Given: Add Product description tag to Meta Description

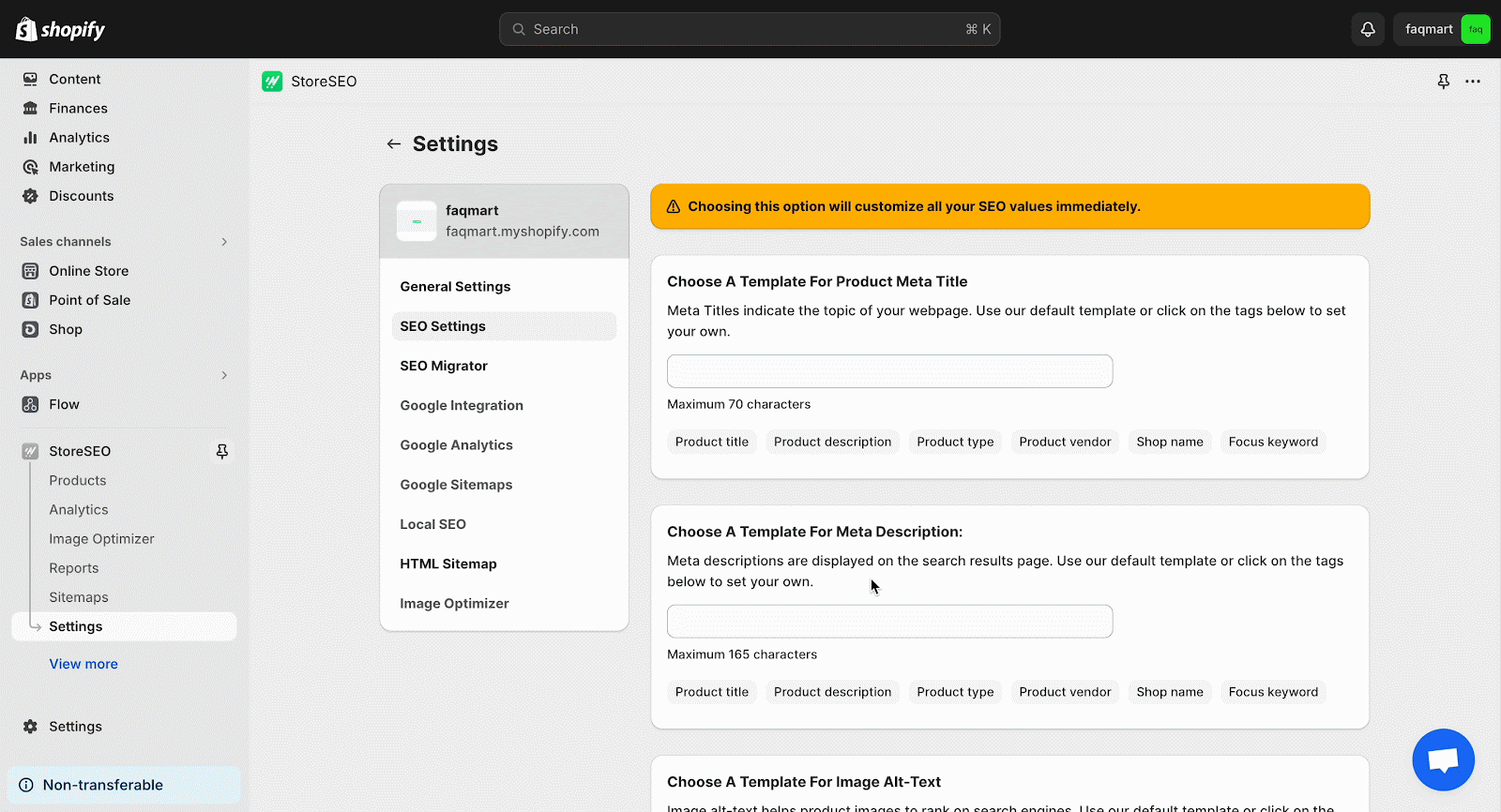Looking at the screenshot, I should (x=833, y=692).
